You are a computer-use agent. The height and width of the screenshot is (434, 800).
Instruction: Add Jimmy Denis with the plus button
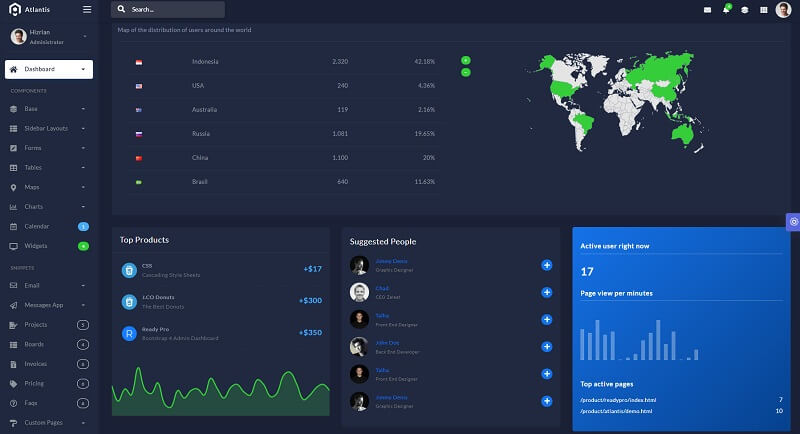(x=547, y=265)
